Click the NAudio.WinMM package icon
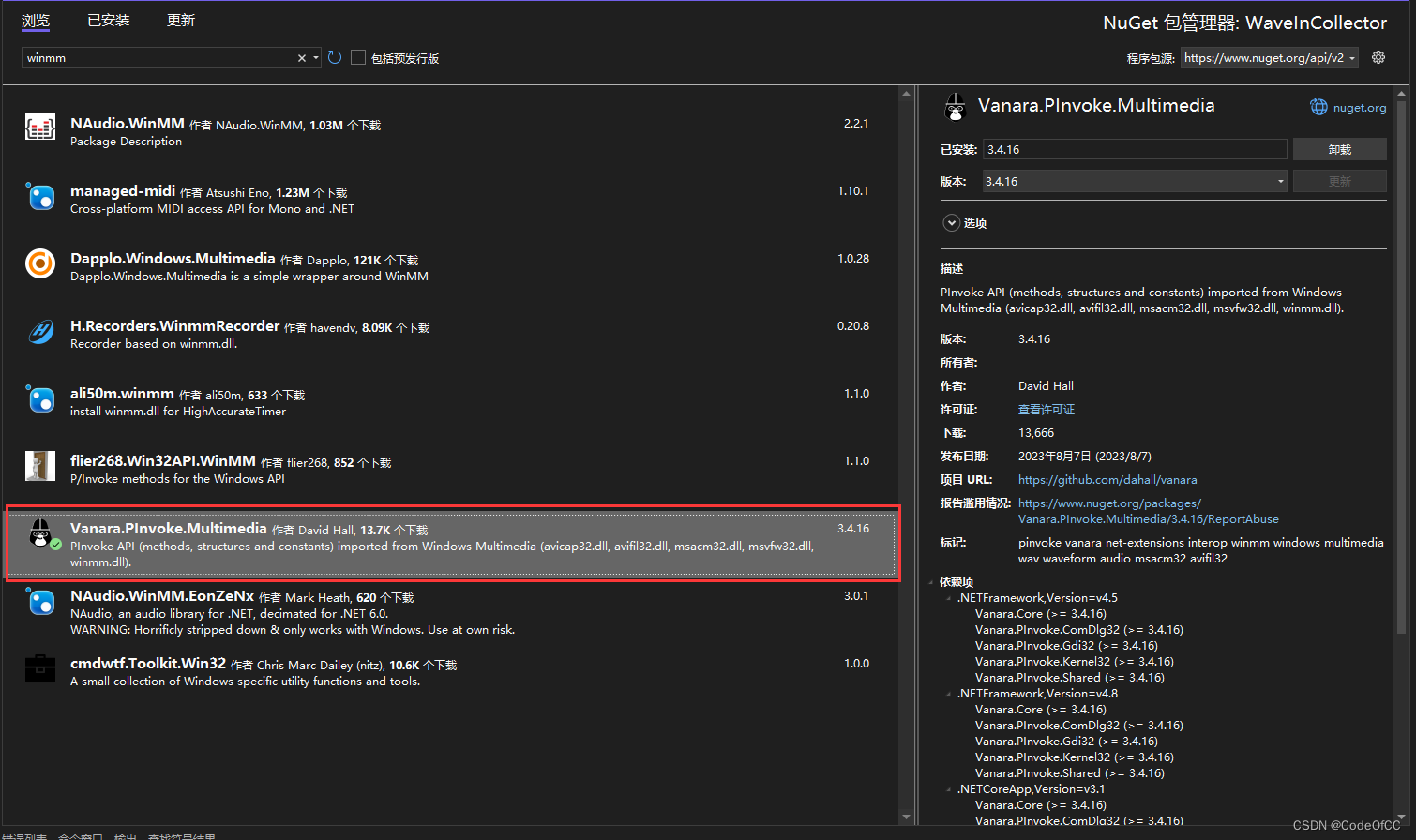This screenshot has width=1416, height=840. coord(40,127)
